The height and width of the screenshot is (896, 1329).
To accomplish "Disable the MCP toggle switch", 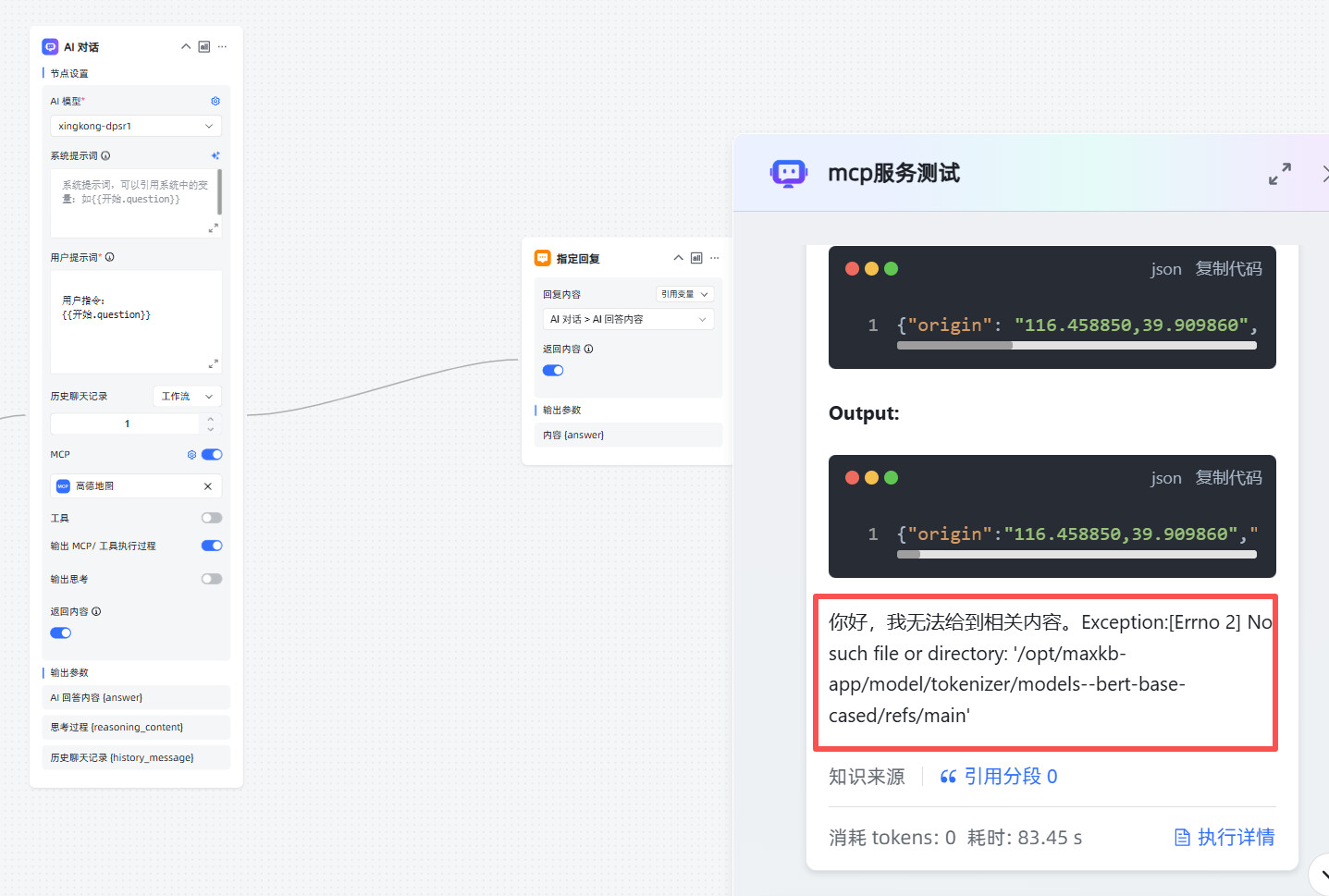I will tap(212, 455).
